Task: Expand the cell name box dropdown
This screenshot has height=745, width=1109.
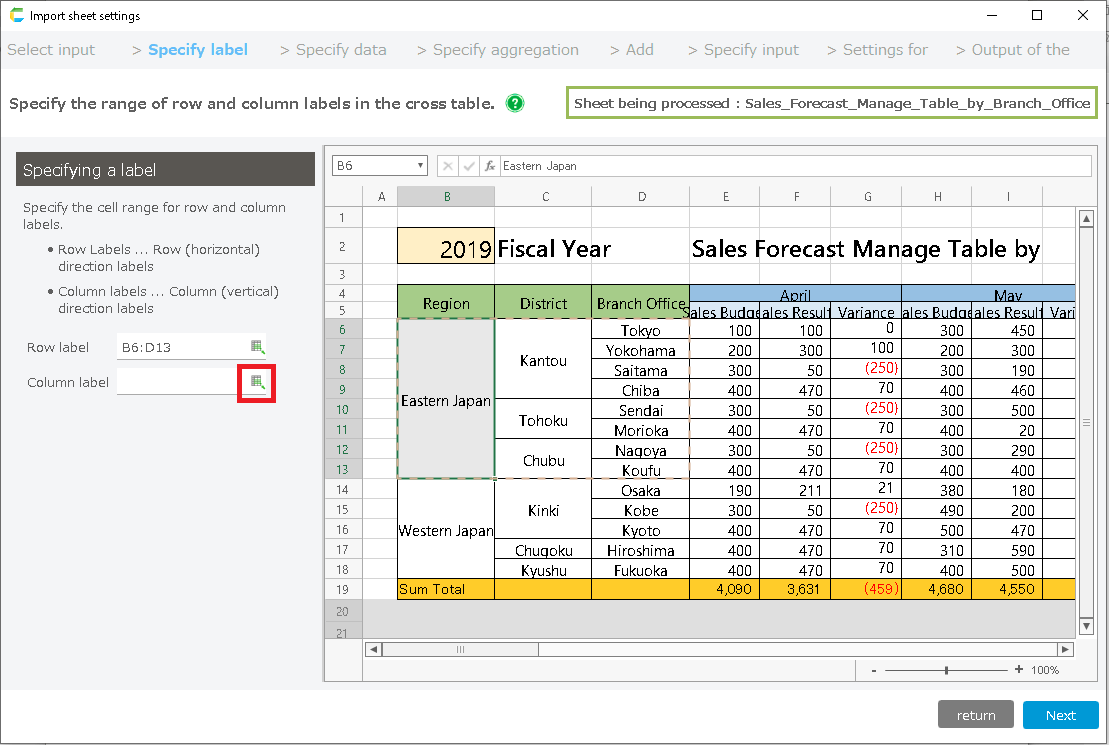Action: coord(420,166)
